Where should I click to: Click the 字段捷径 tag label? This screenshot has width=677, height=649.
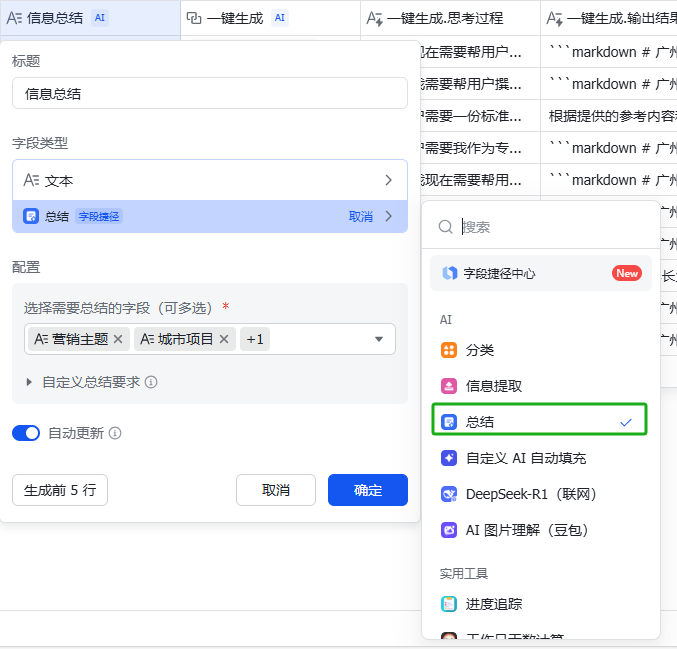pyautogui.click(x=99, y=216)
